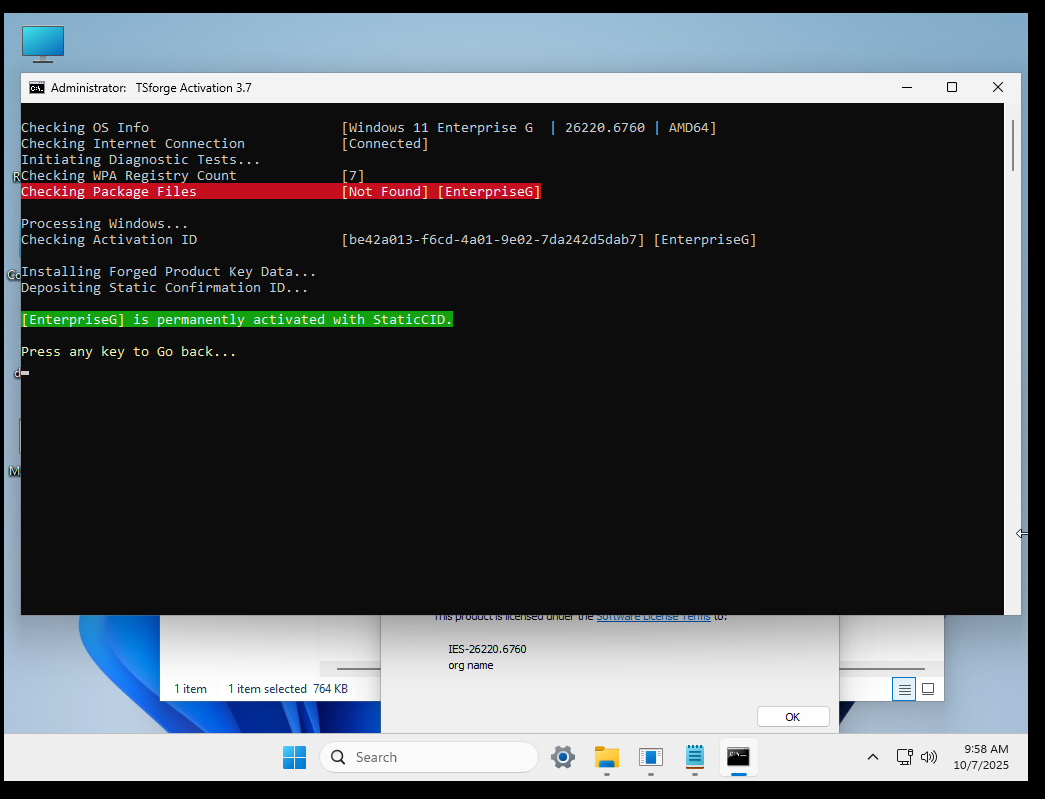Click the console vertical scrollbar thumb
Viewport: 1045px width, 799px height.
tap(1012, 145)
